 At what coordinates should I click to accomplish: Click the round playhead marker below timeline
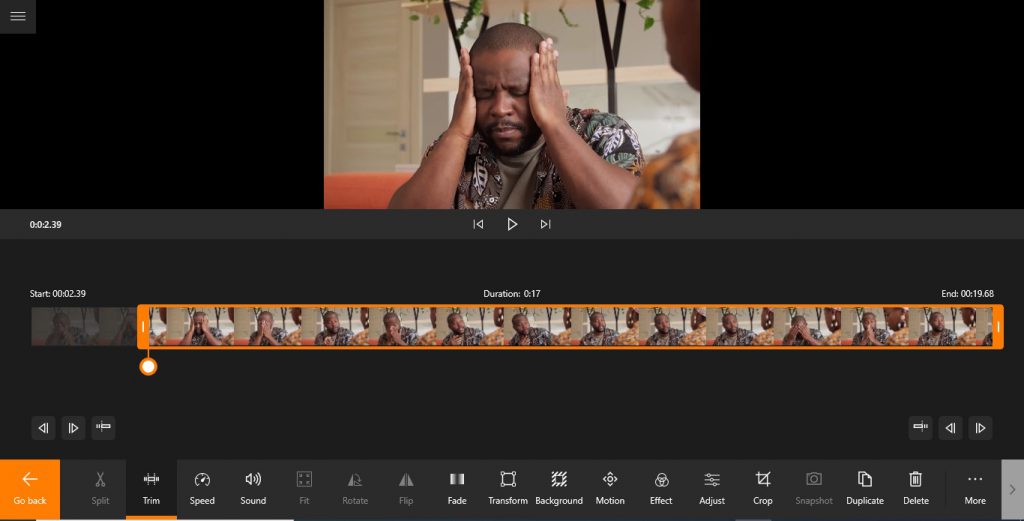point(148,367)
